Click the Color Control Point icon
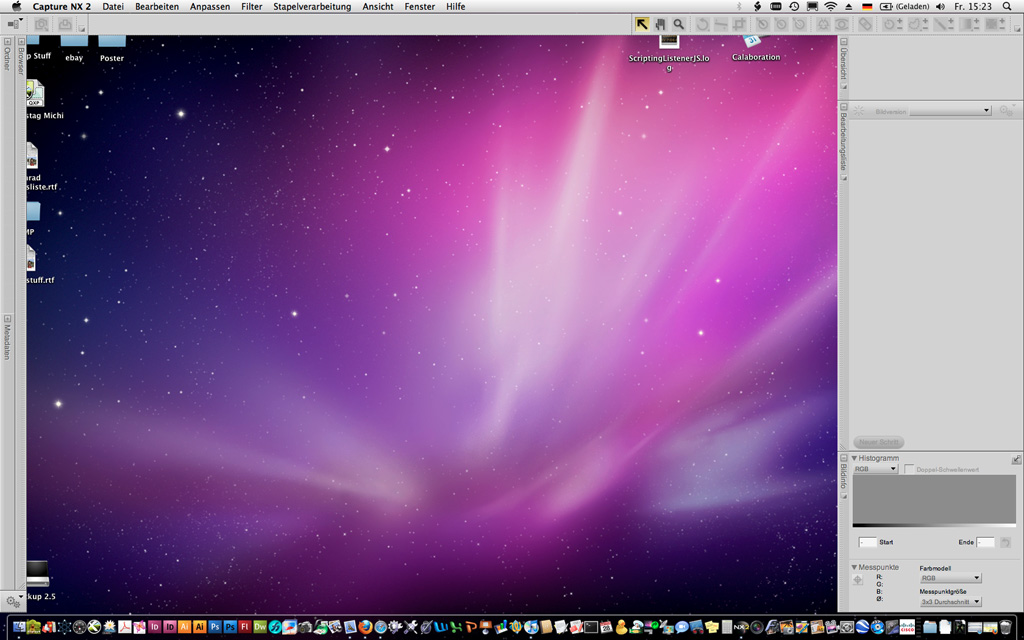1024x640 pixels. point(824,24)
